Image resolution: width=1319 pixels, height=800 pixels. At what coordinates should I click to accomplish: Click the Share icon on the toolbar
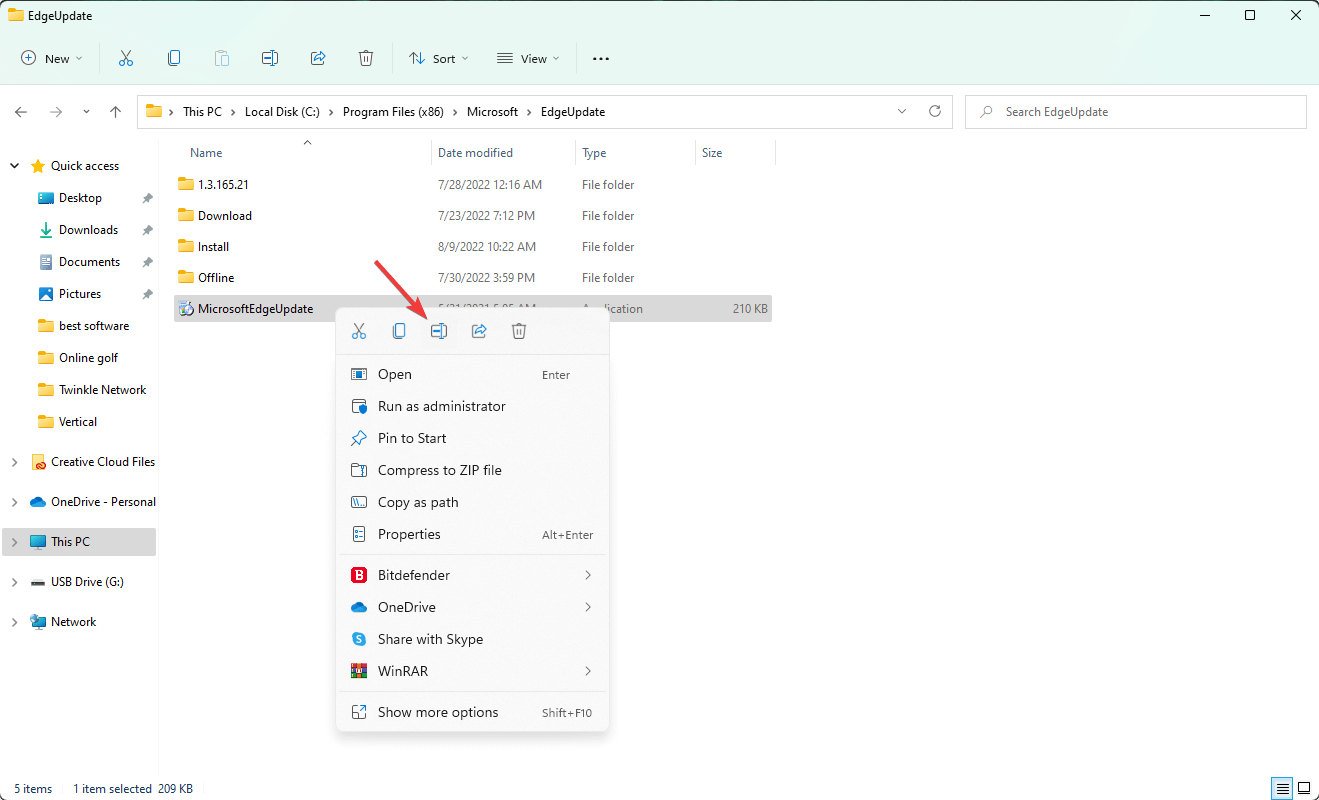318,57
